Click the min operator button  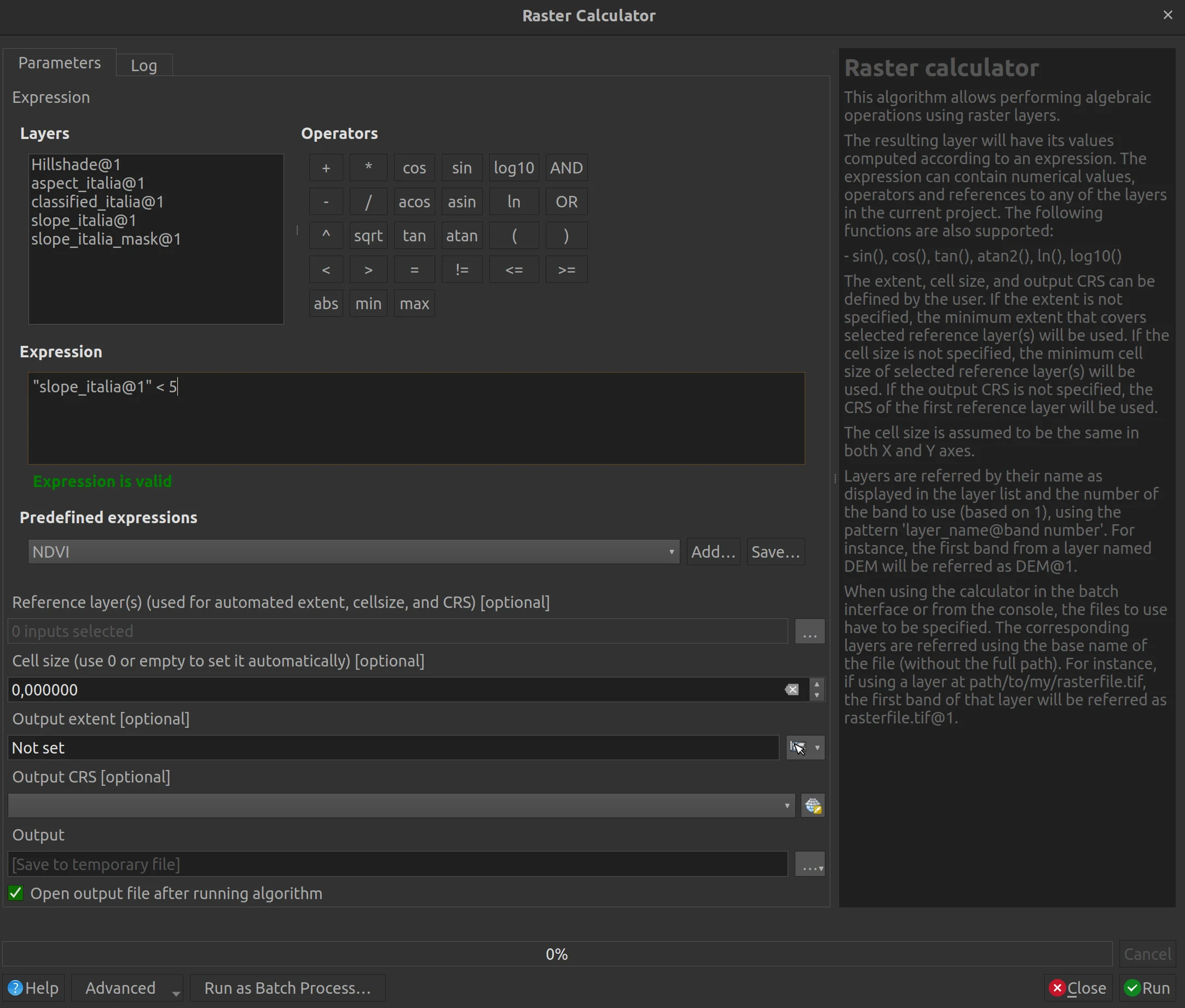[x=368, y=303]
